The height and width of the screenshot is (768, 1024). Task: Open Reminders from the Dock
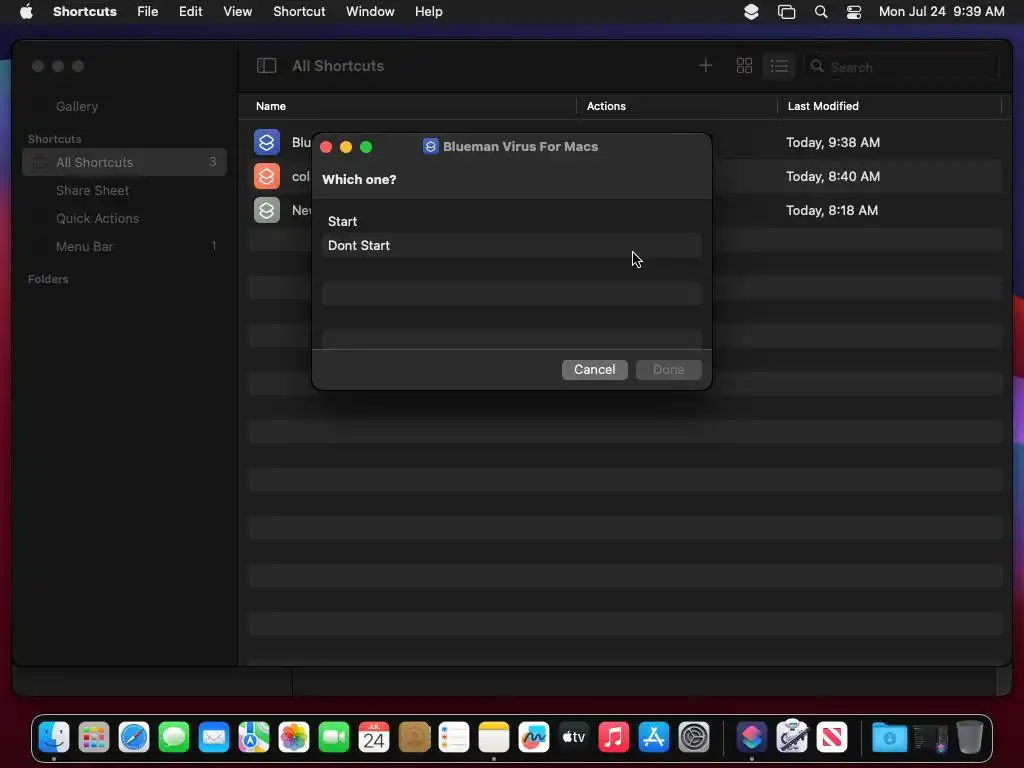(454, 738)
